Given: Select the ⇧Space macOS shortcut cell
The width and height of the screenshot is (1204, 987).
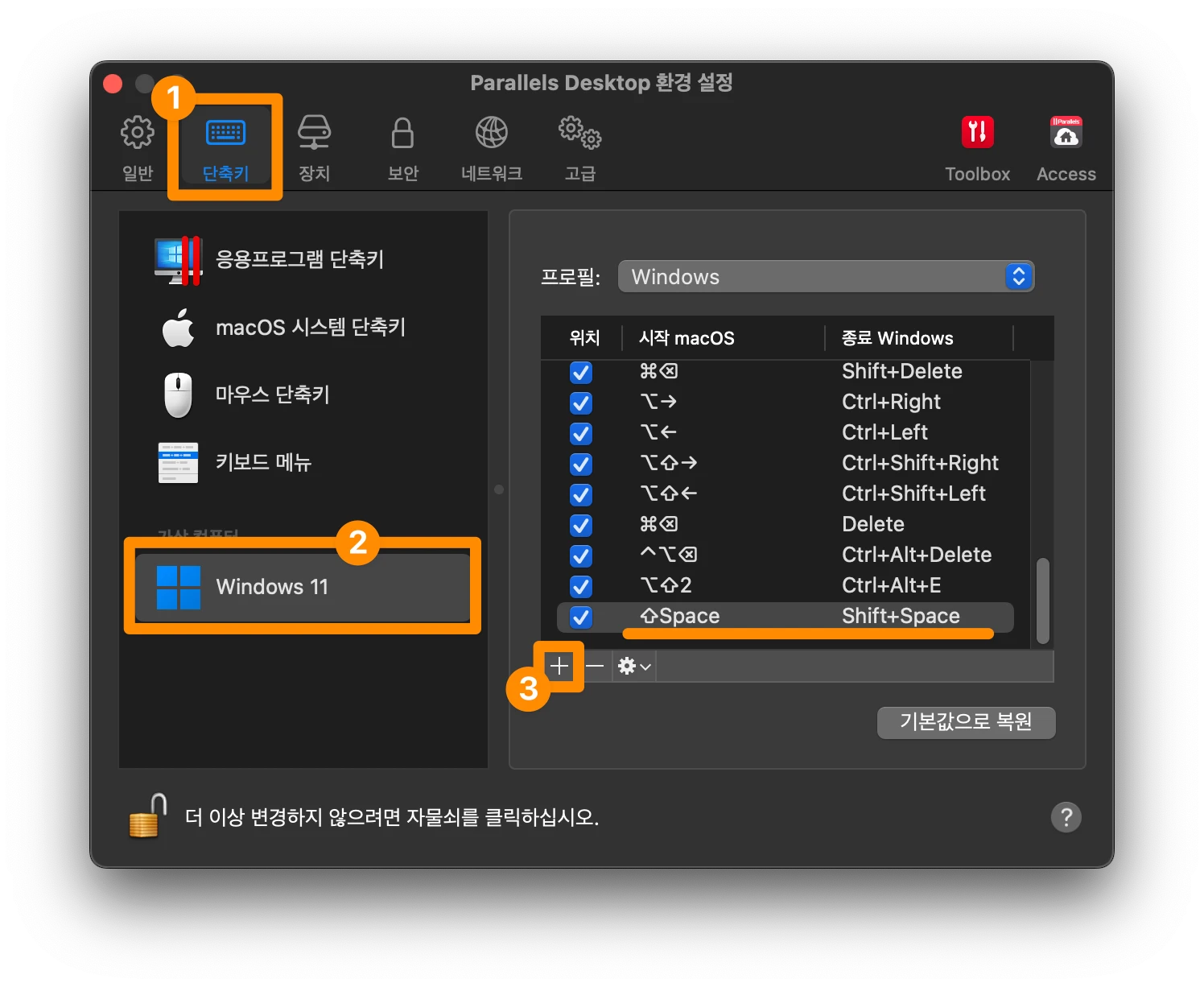Looking at the screenshot, I should (x=680, y=616).
